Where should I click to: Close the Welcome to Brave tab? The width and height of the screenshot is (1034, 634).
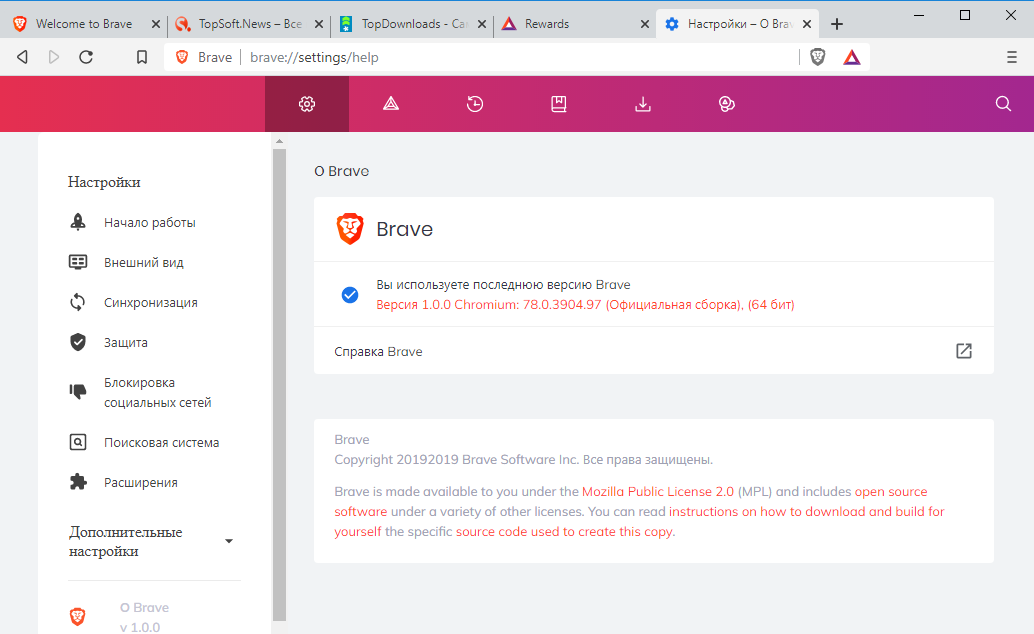[x=156, y=24]
